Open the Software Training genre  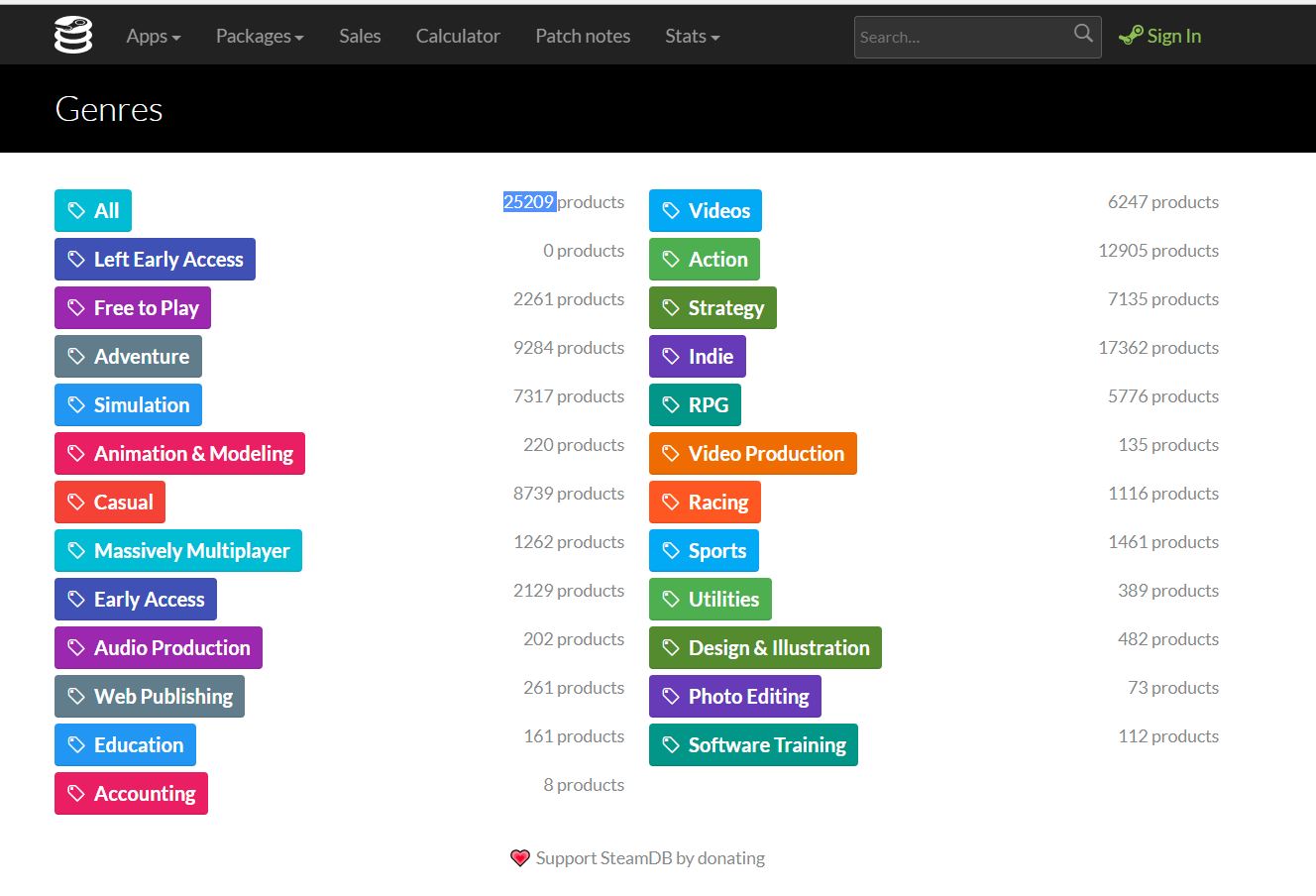pos(753,744)
